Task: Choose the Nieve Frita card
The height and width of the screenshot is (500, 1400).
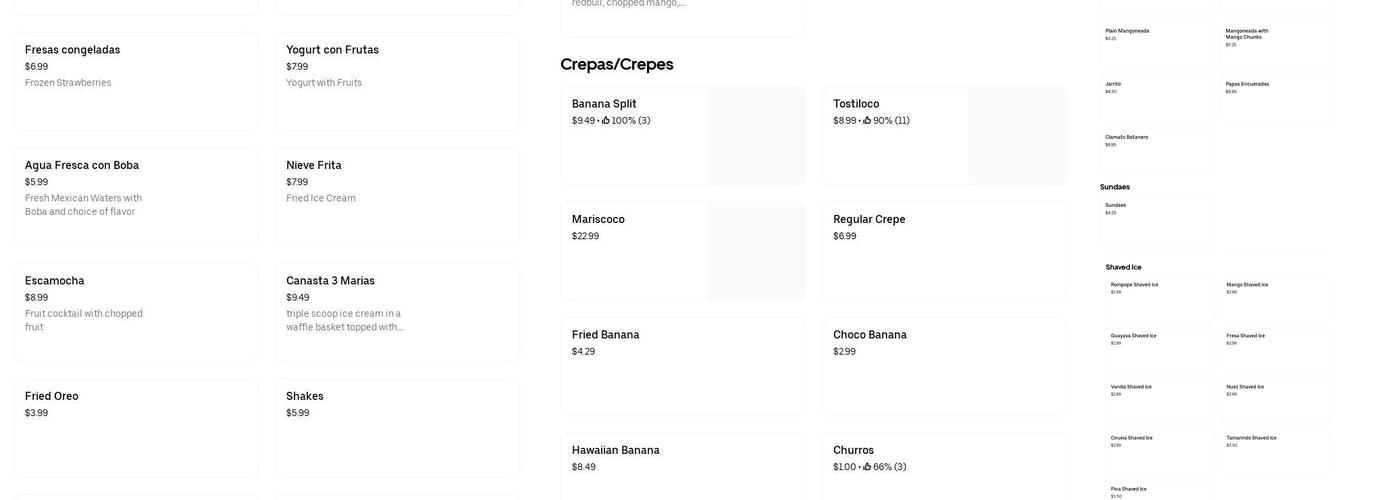Action: [x=397, y=197]
